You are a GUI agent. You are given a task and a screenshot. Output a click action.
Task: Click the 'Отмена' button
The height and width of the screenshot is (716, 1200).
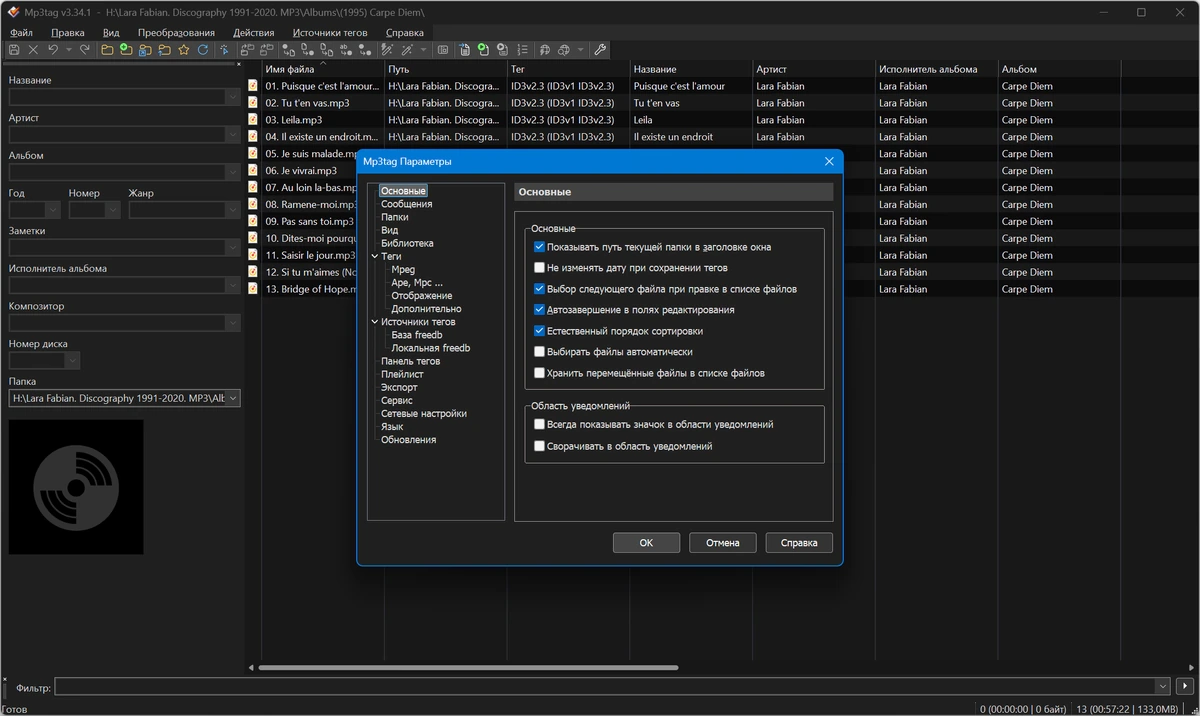[723, 543]
